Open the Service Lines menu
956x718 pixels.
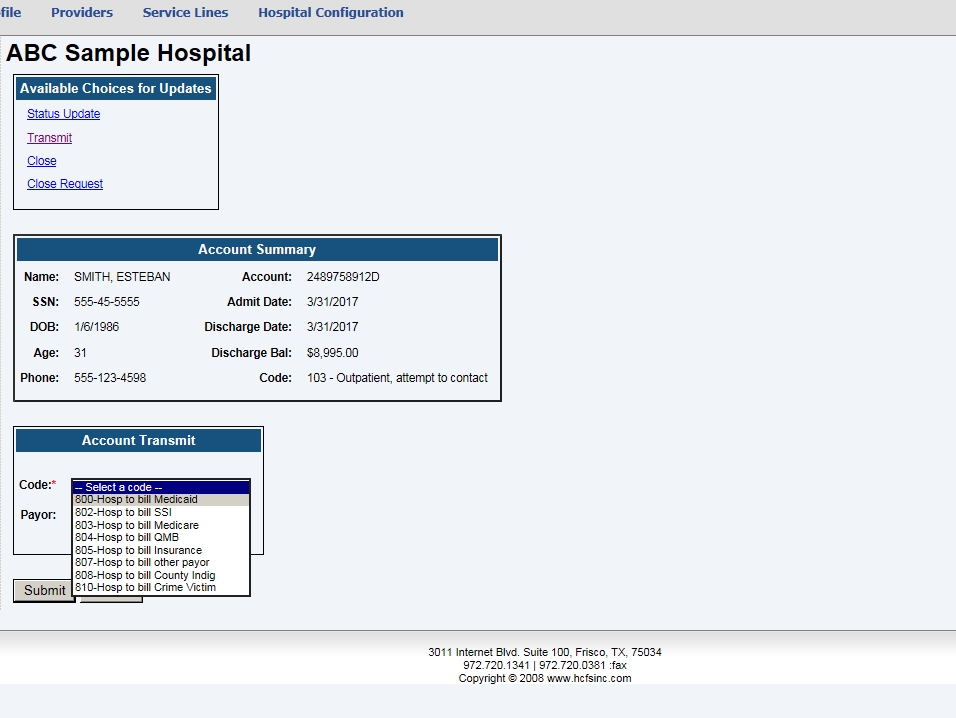tap(185, 13)
